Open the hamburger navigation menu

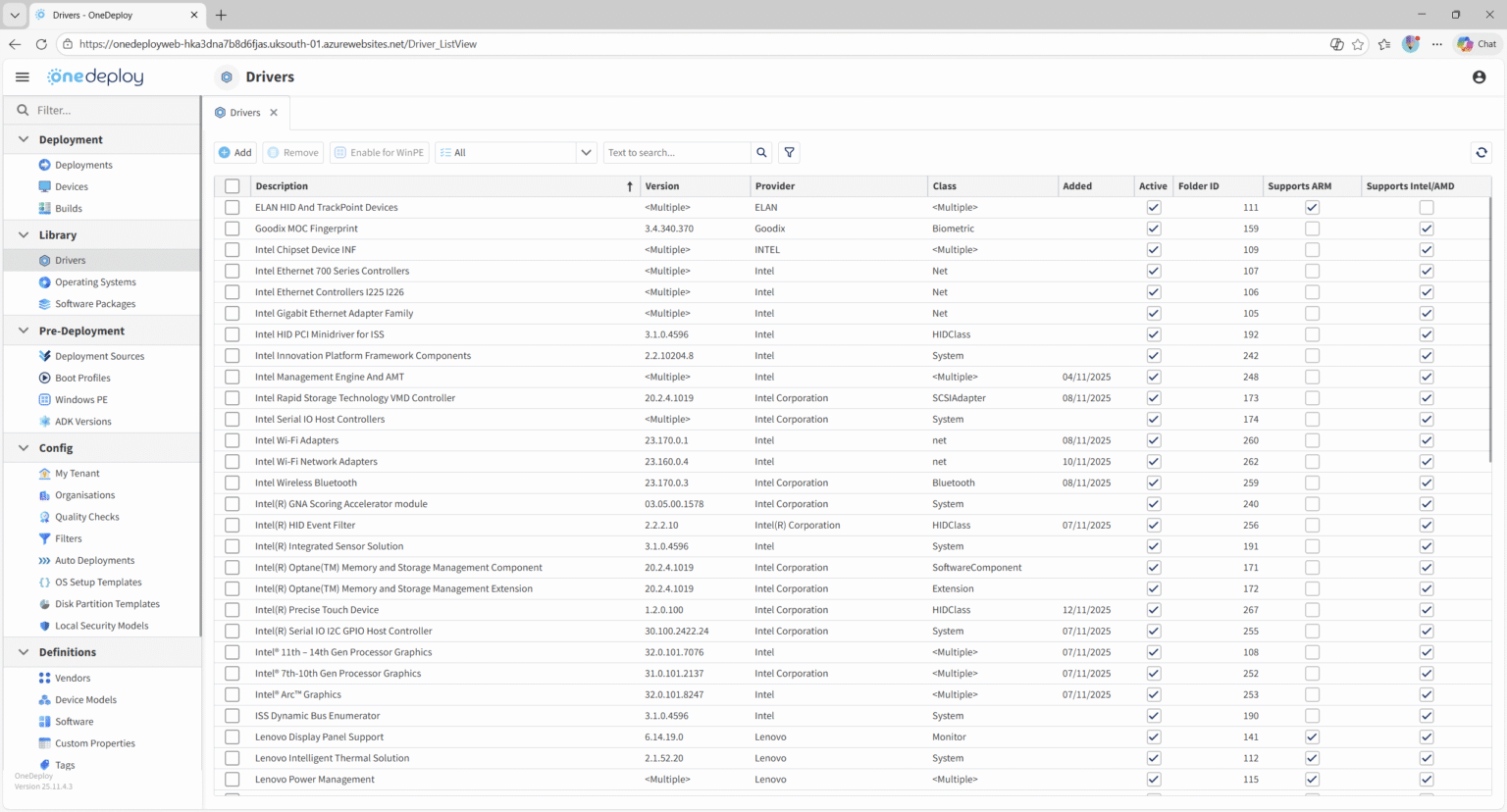(x=23, y=76)
